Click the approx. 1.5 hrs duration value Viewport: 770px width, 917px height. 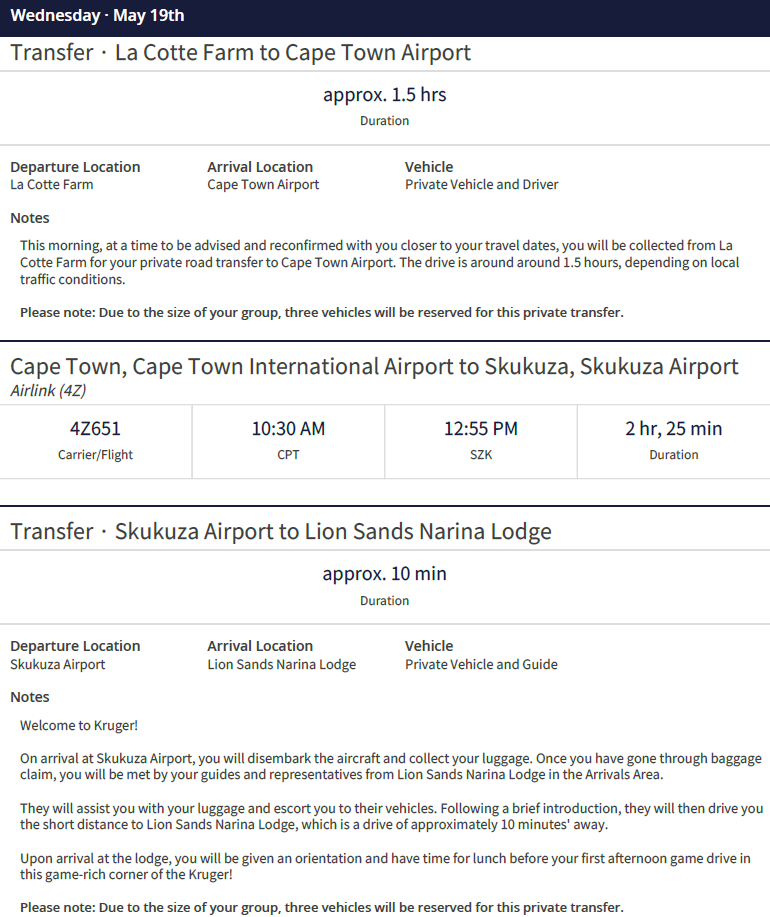point(384,95)
